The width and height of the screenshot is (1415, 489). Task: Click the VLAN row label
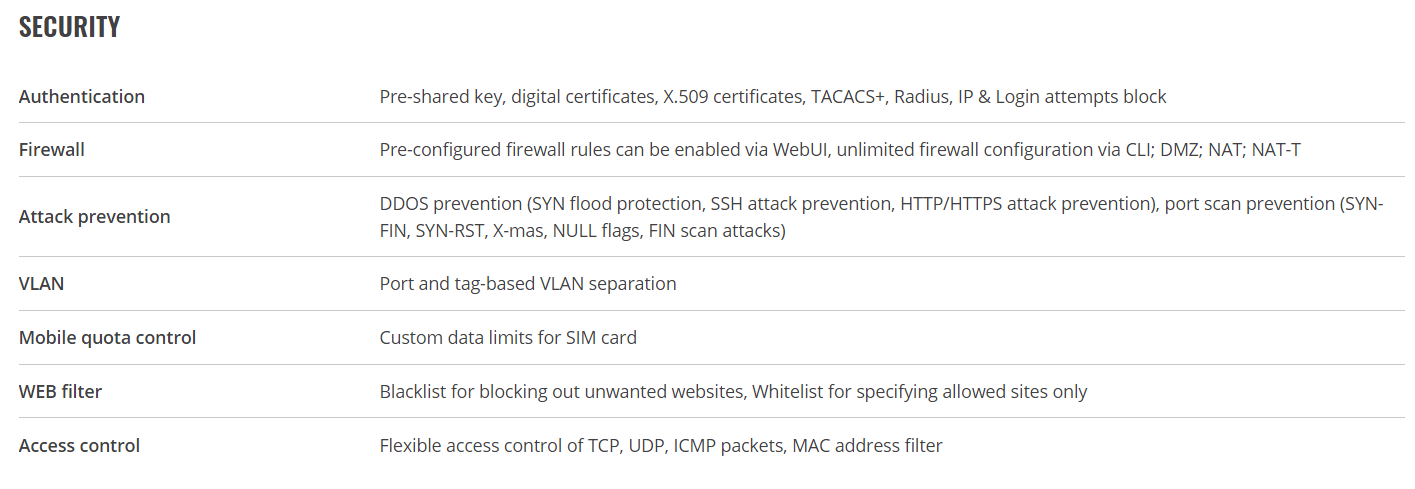coord(41,283)
